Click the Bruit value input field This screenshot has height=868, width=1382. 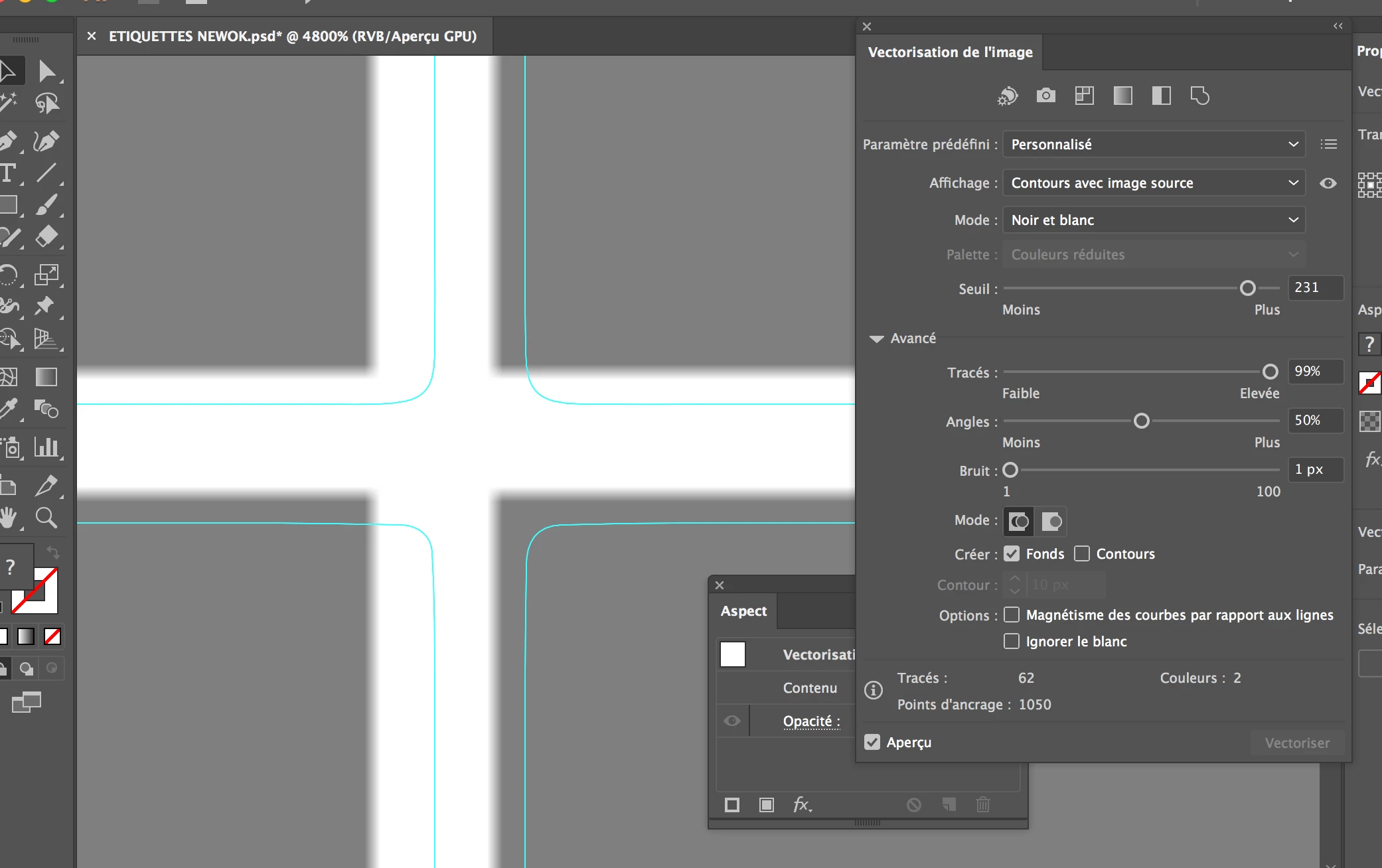pos(1315,470)
